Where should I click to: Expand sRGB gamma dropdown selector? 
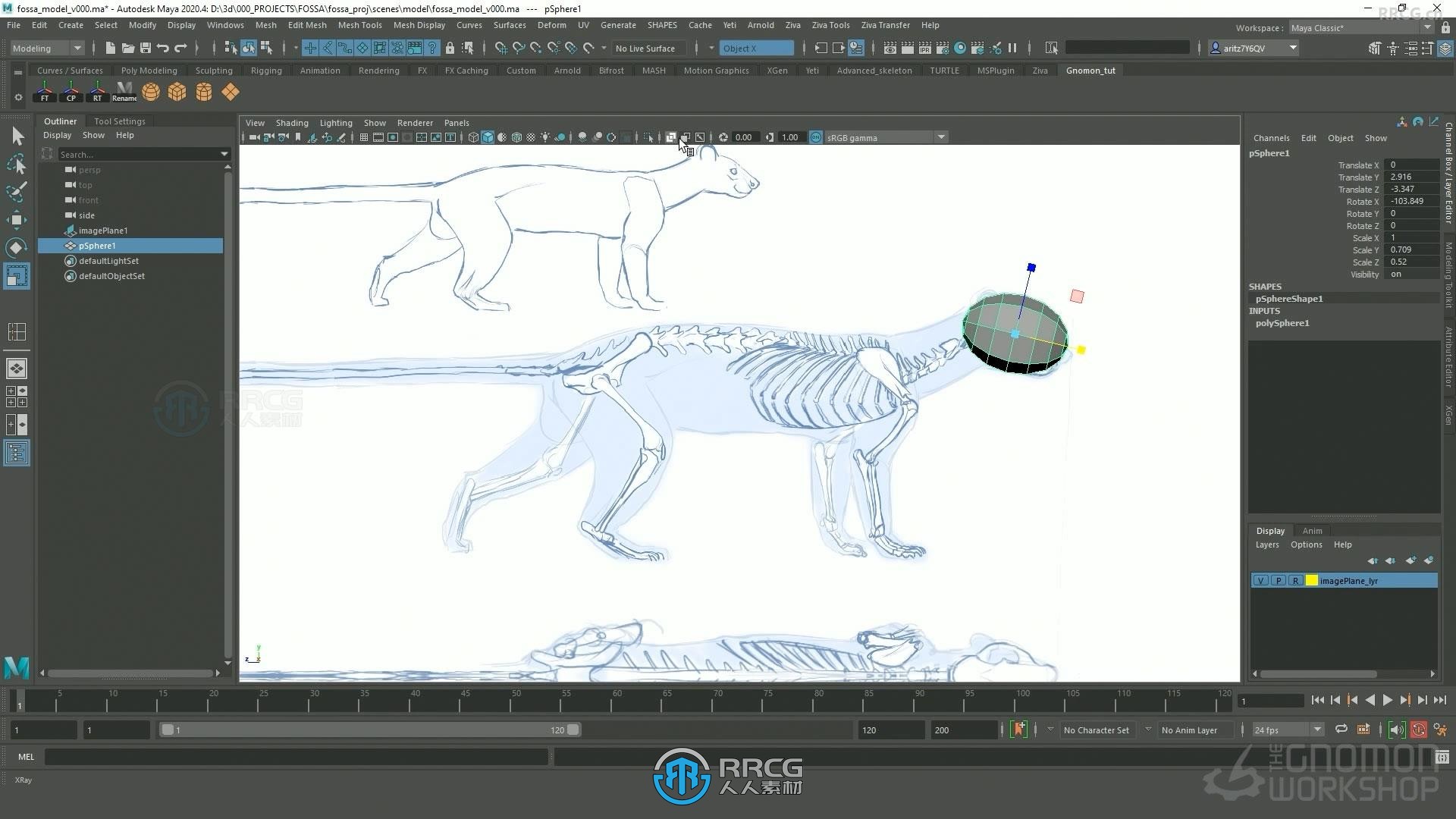[938, 137]
